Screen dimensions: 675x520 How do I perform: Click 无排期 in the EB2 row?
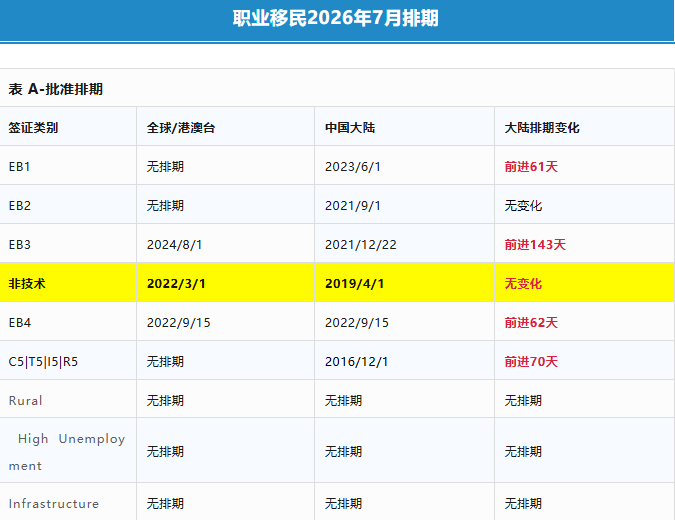coord(165,205)
